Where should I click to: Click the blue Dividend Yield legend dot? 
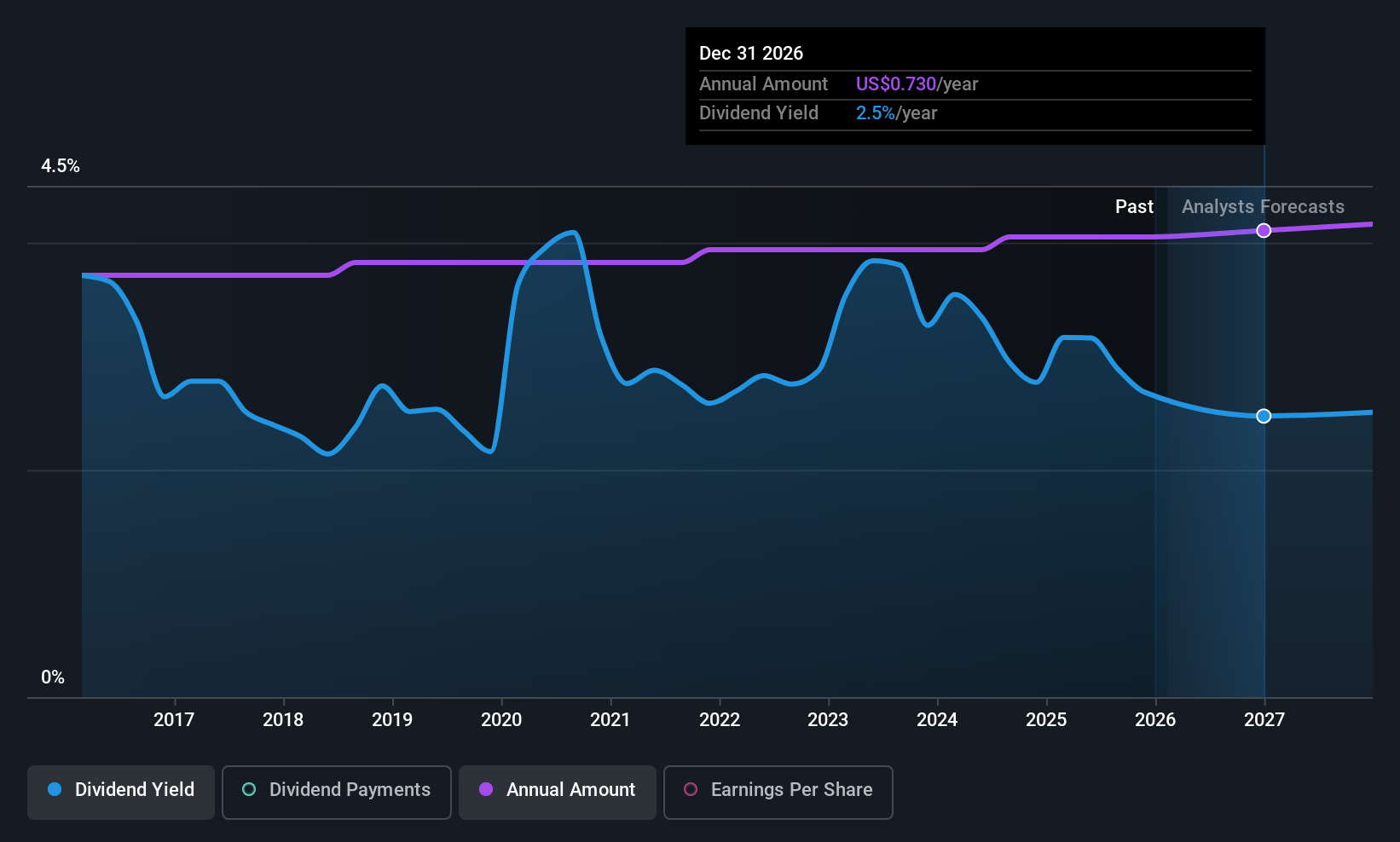pos(55,789)
